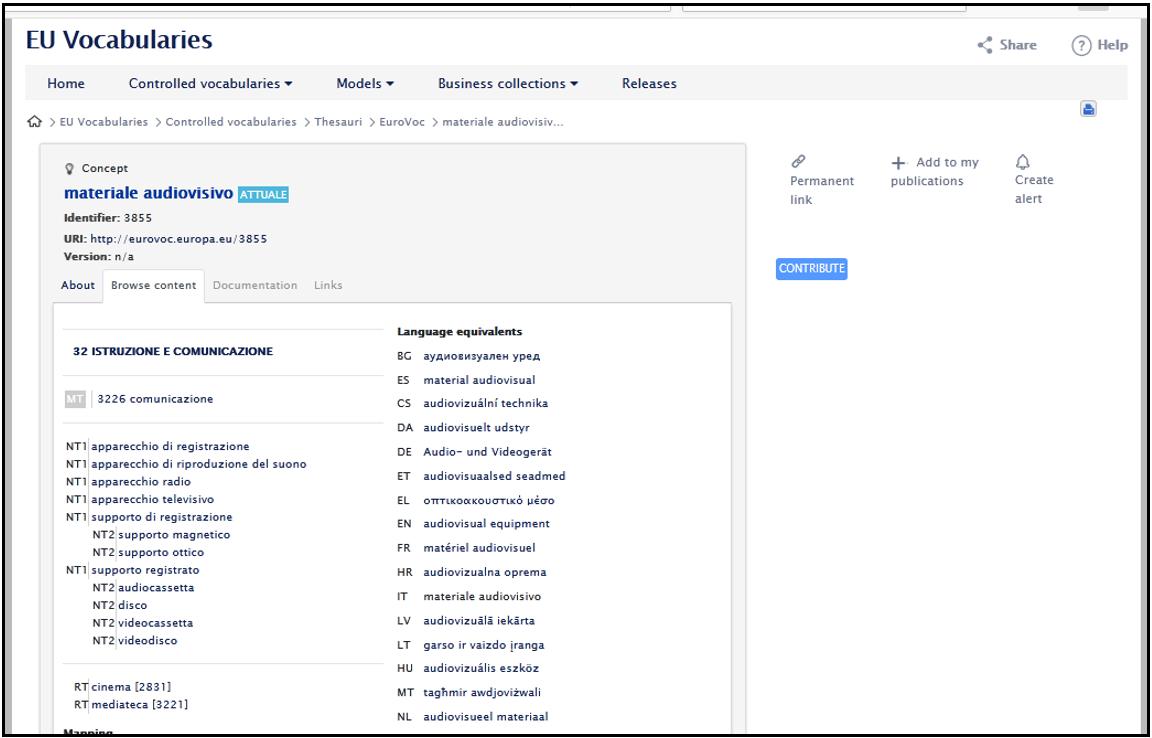Click the EU Vocabularies site title
The image size is (1152, 738).
coord(119,39)
